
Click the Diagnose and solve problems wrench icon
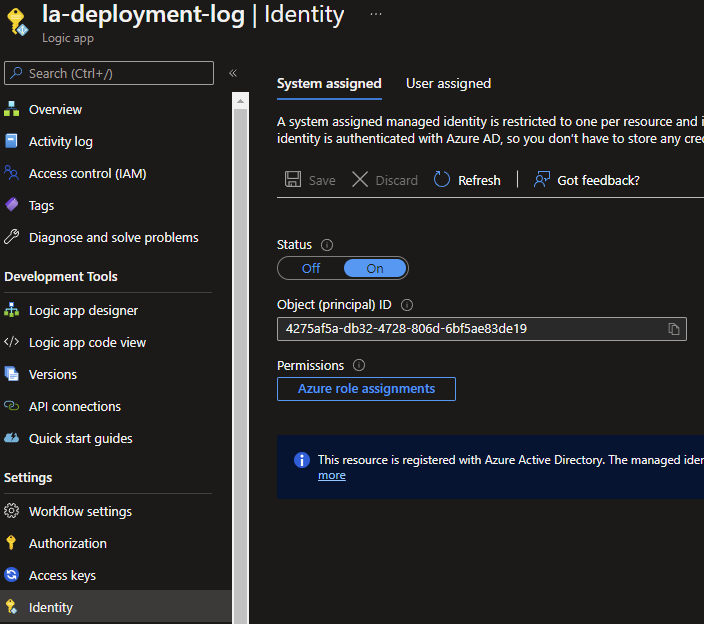click(x=11, y=237)
